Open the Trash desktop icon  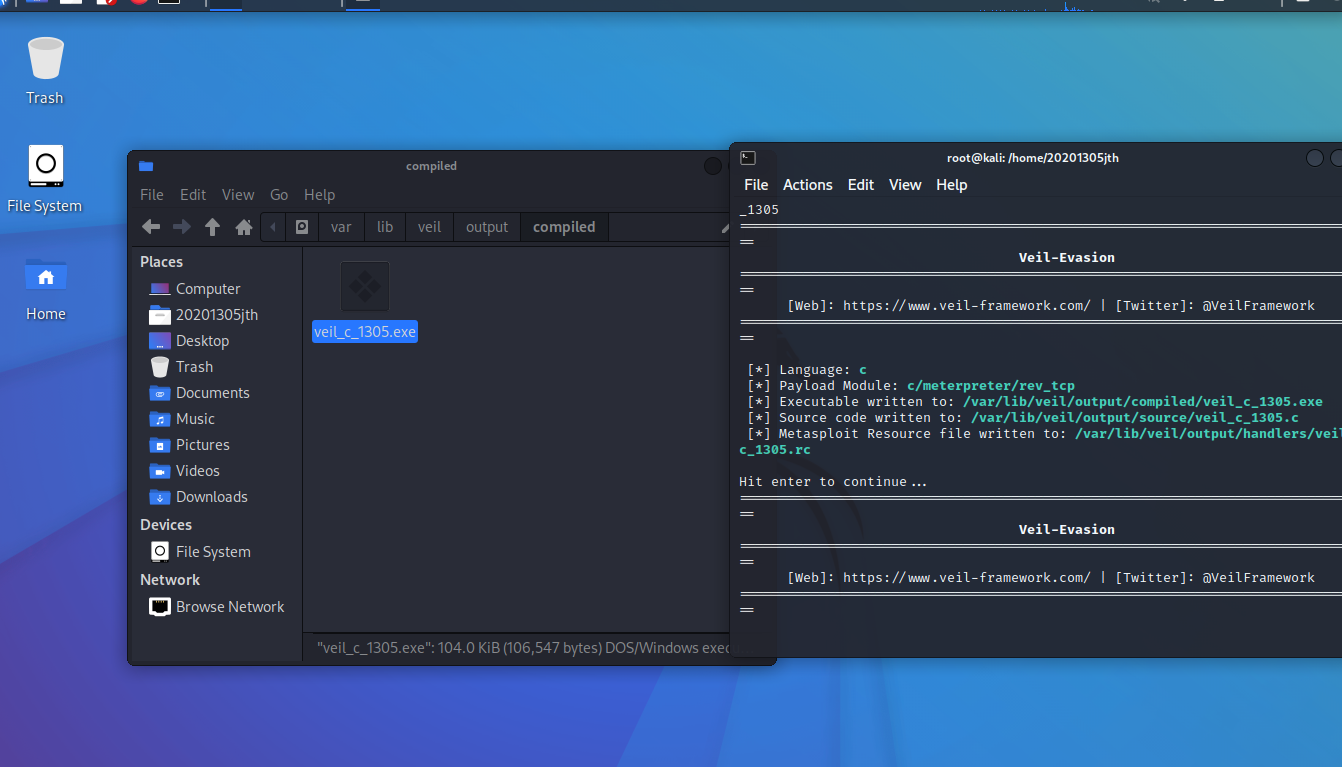(x=45, y=59)
